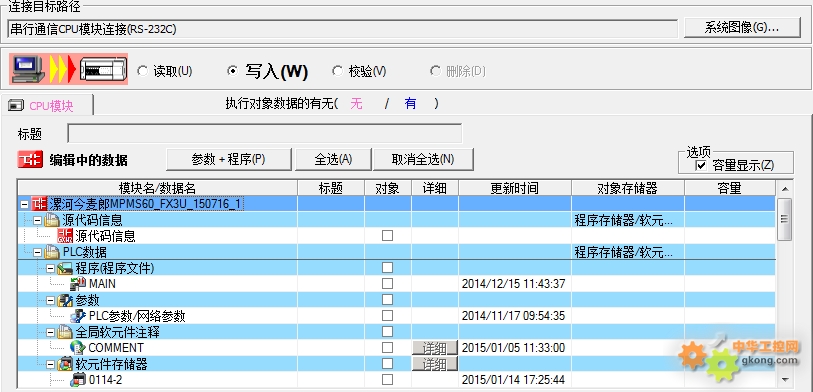The height and width of the screenshot is (392, 813).
Task: Click the MAIN program icon
Action: coord(78,284)
